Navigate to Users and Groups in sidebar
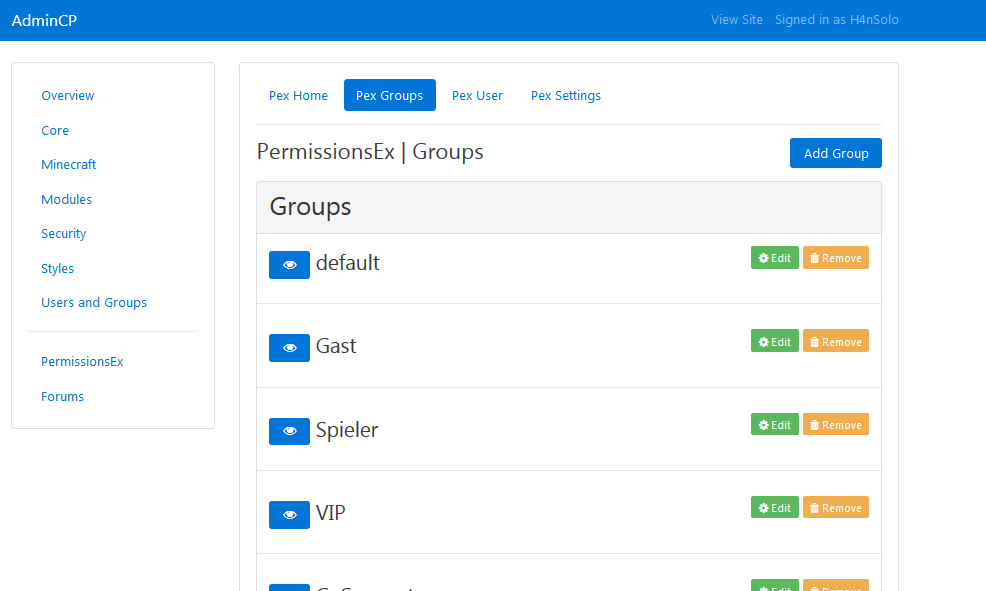Viewport: 986px width, 591px height. 94,303
